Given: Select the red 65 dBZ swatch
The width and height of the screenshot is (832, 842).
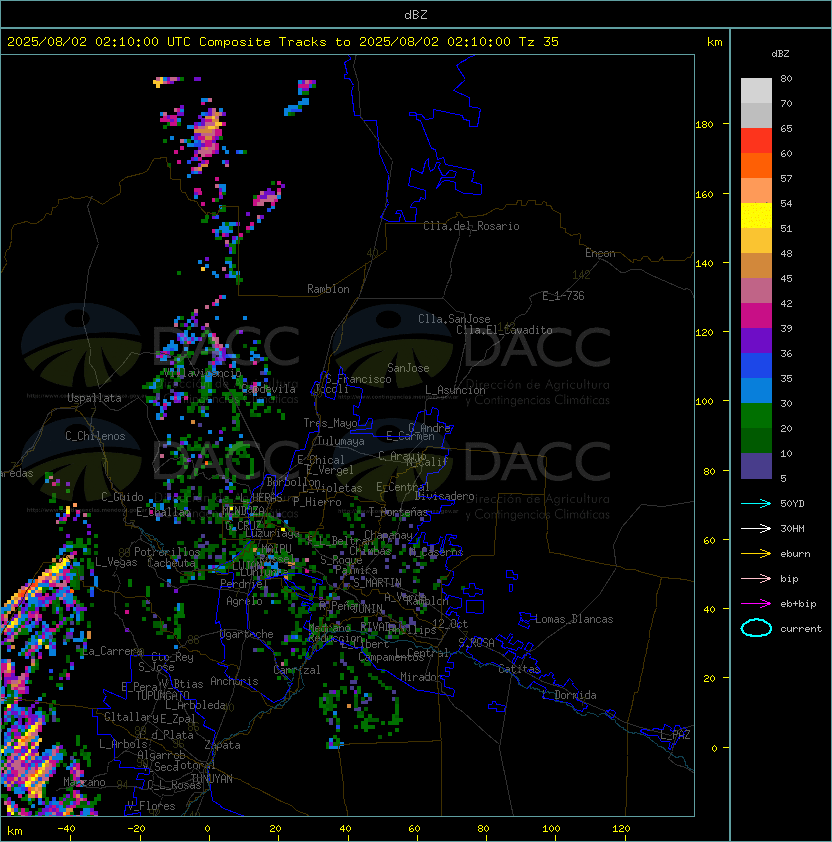Looking at the screenshot, I should point(756,140).
